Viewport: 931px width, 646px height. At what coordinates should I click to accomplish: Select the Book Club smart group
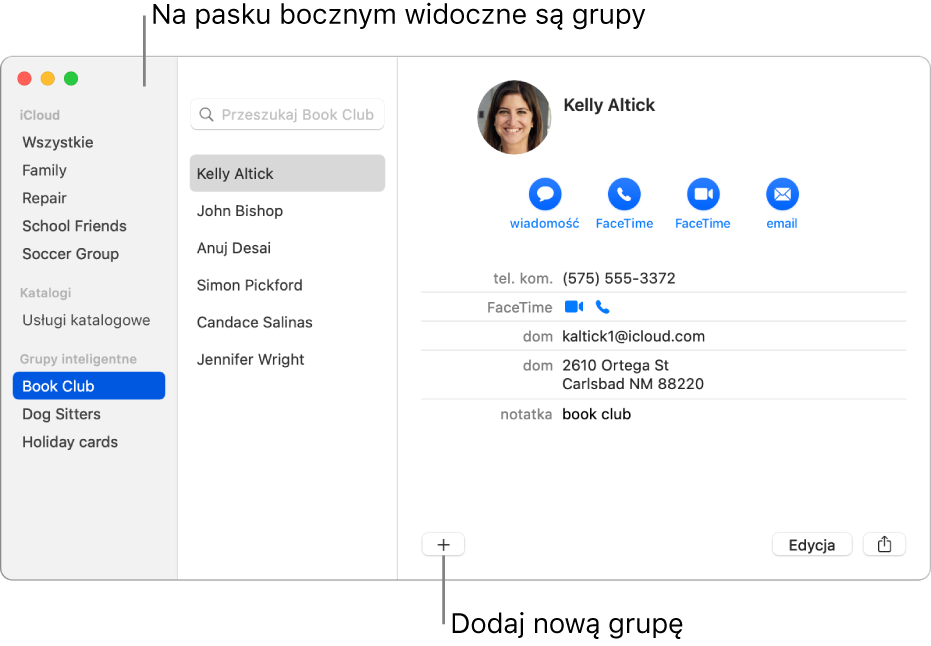(x=89, y=386)
